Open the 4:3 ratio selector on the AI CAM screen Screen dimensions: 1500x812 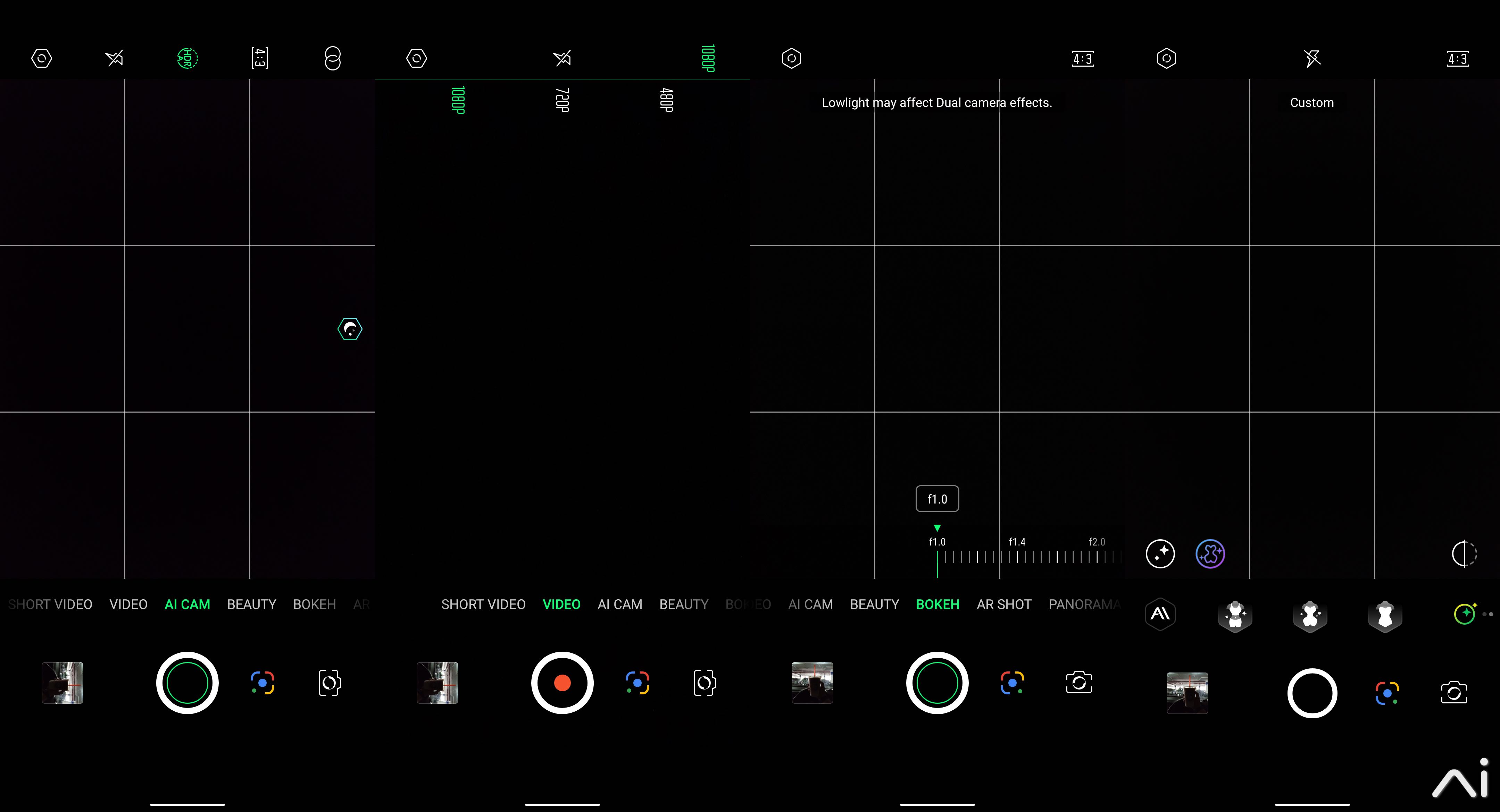260,58
